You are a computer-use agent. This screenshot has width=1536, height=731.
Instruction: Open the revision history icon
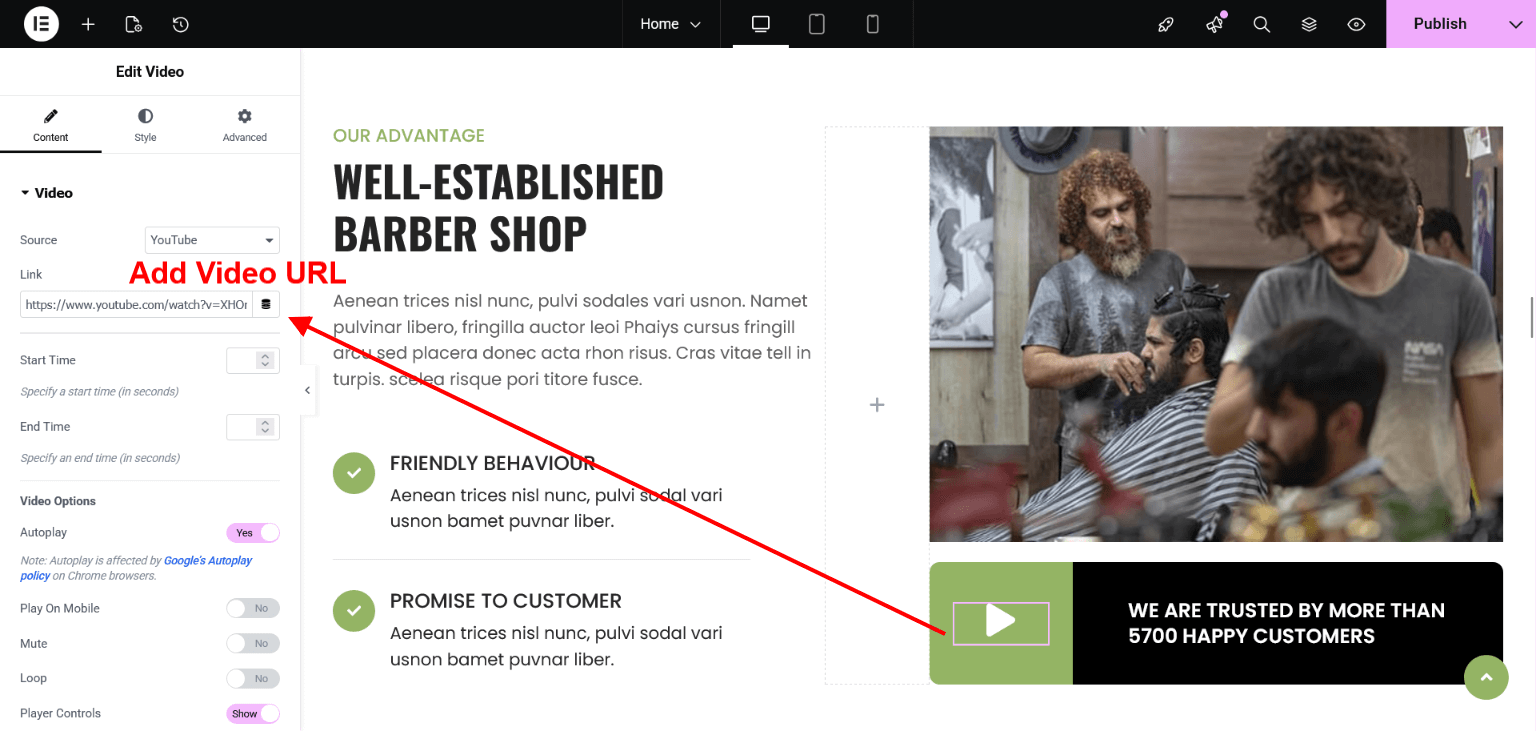click(181, 24)
